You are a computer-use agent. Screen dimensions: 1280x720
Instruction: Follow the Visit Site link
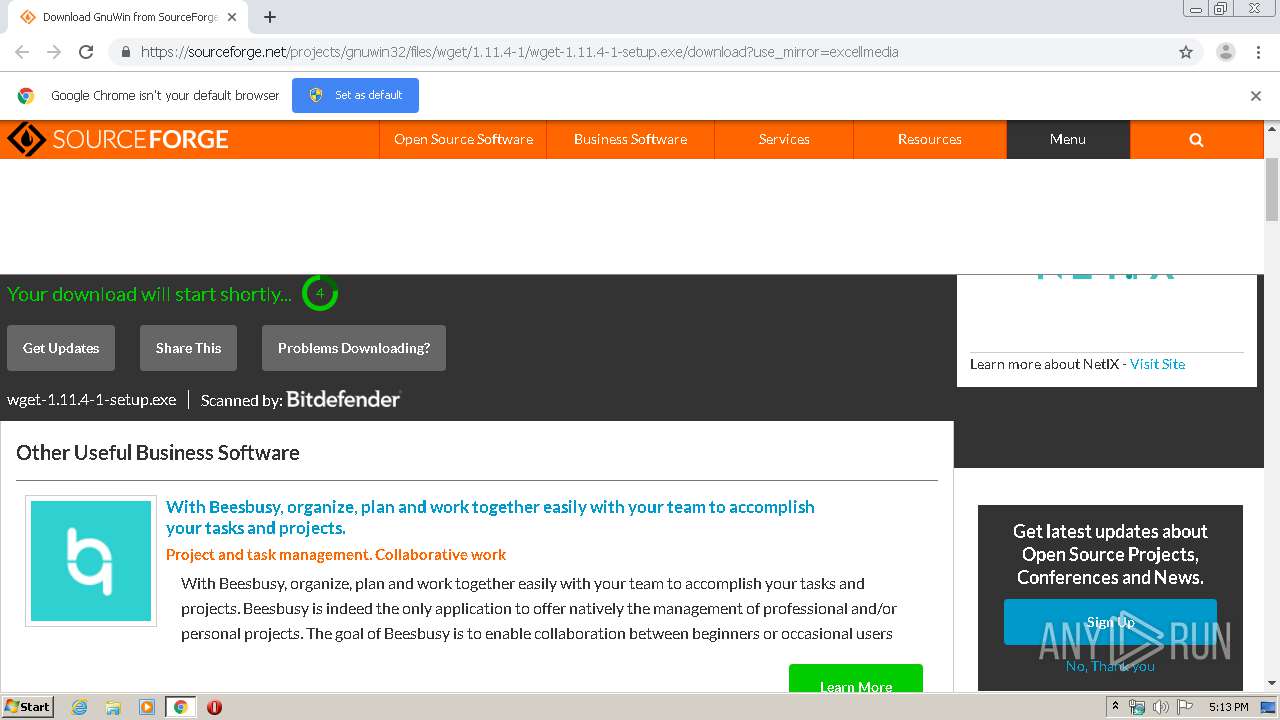[x=1157, y=364]
